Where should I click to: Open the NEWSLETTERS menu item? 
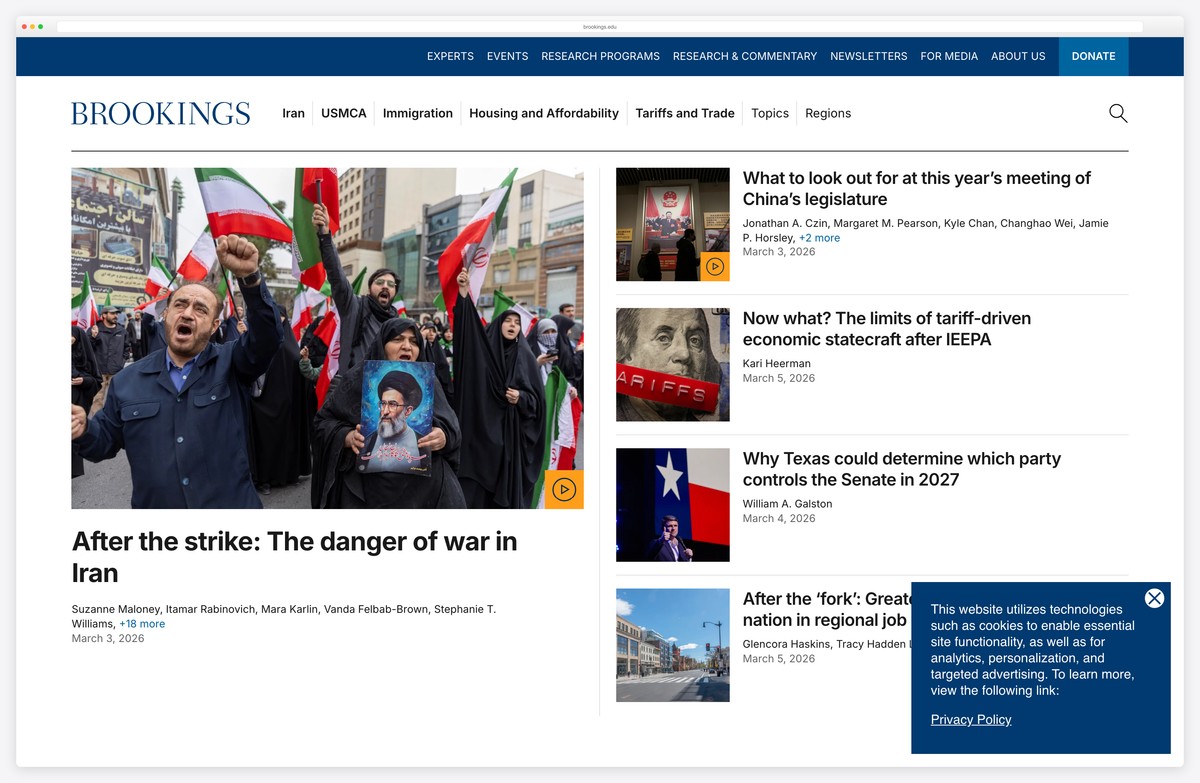(x=868, y=56)
